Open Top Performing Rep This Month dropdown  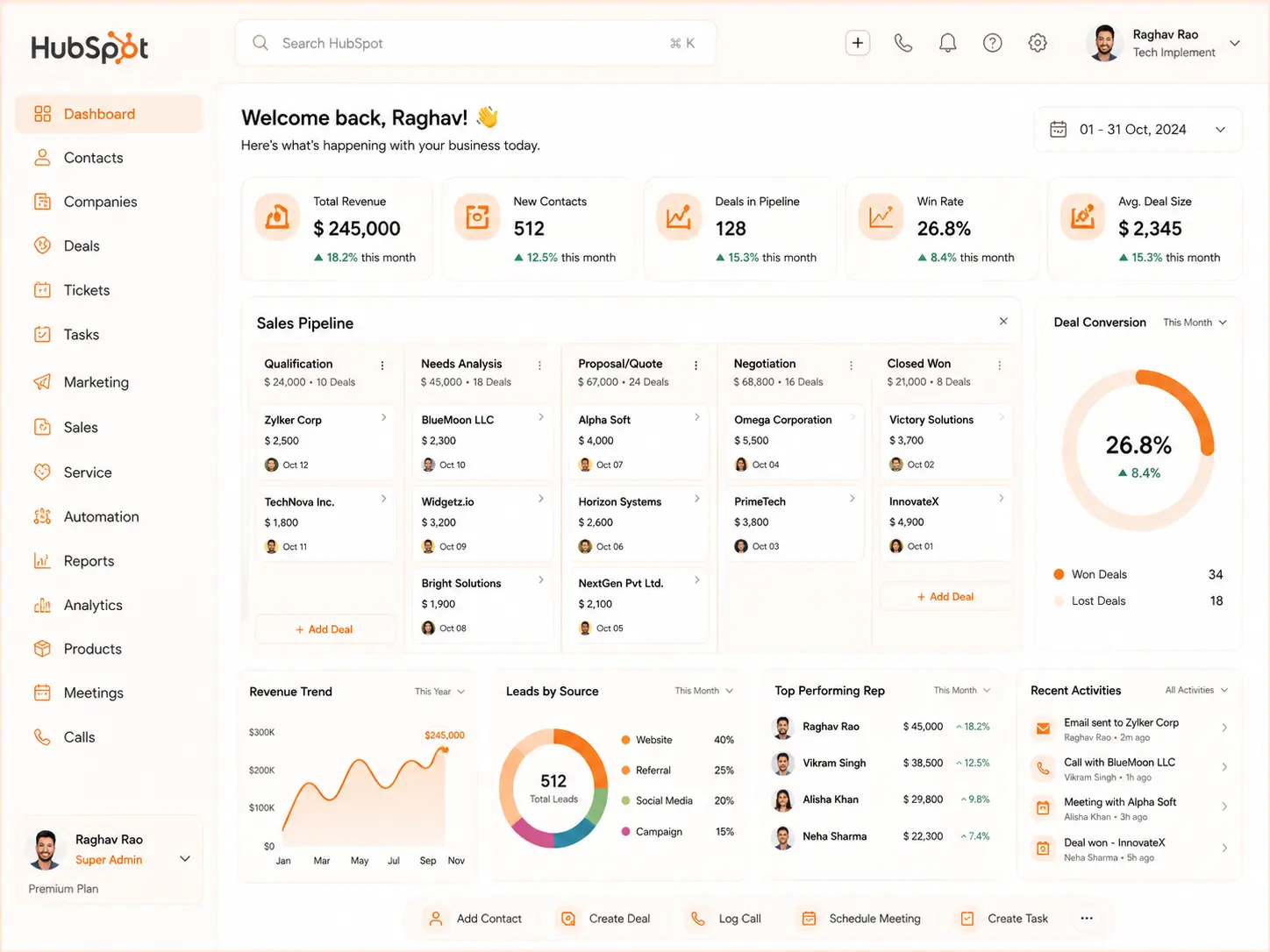tap(962, 691)
